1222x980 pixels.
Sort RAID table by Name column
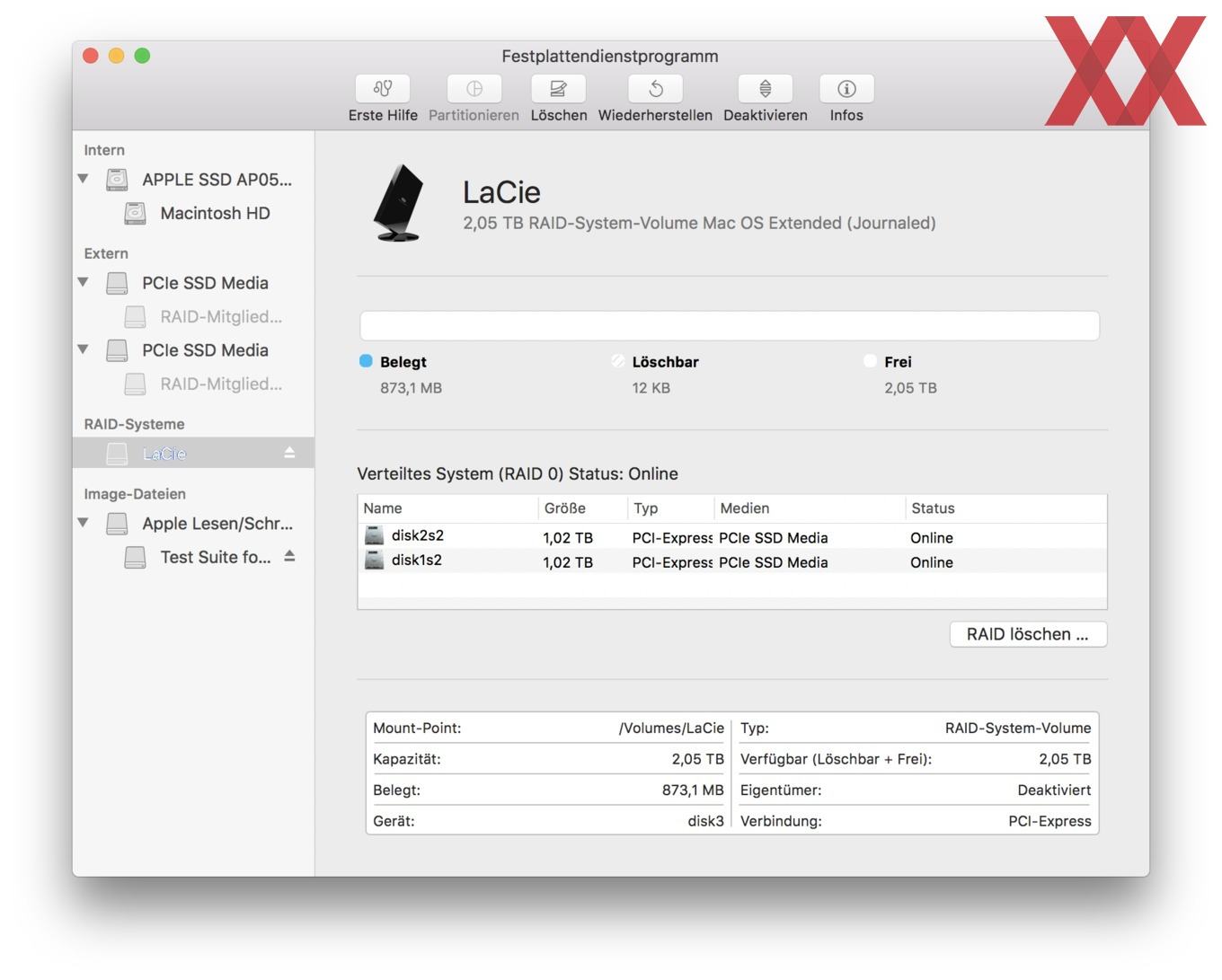pyautogui.click(x=448, y=508)
